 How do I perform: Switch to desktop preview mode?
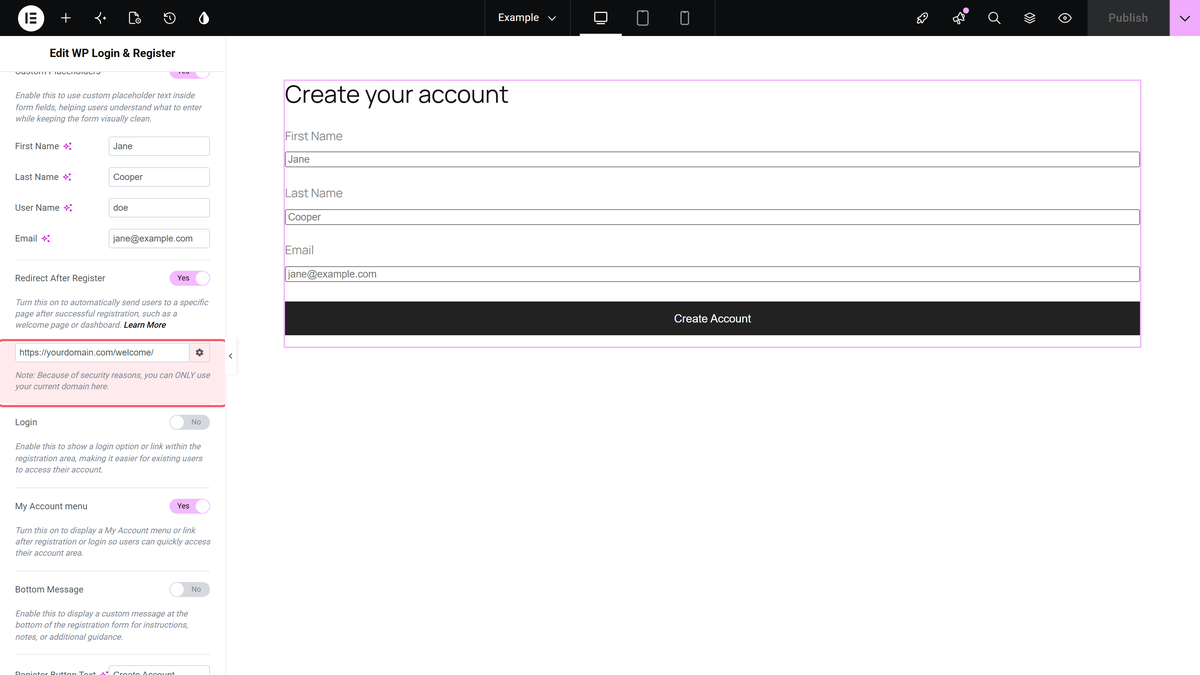pos(601,18)
